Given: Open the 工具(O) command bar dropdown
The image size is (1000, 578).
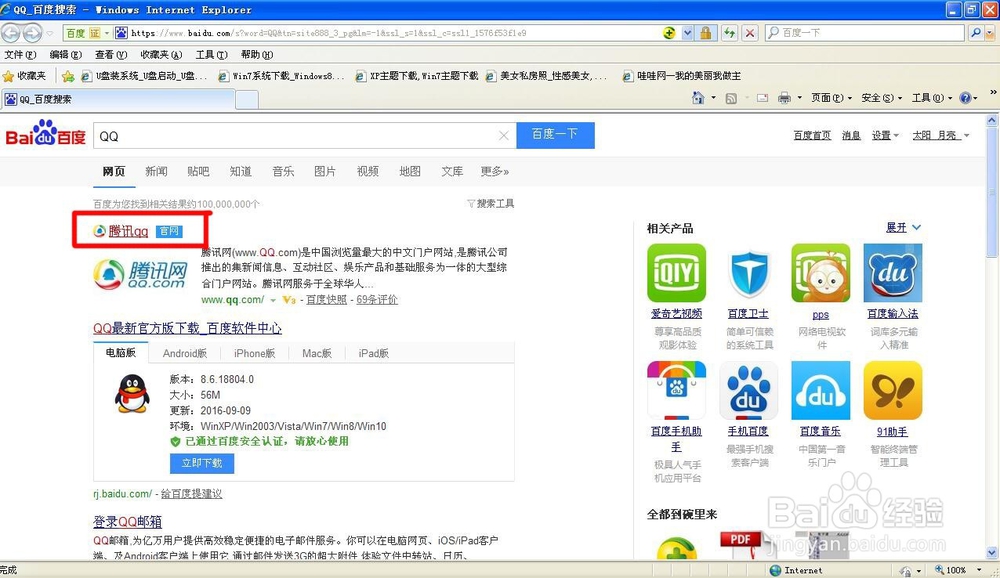Looking at the screenshot, I should [932, 98].
